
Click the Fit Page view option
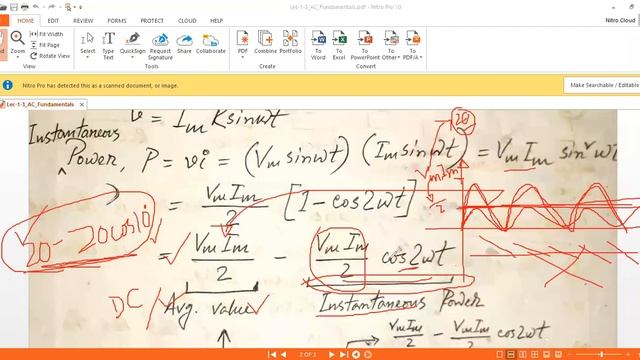pos(45,45)
